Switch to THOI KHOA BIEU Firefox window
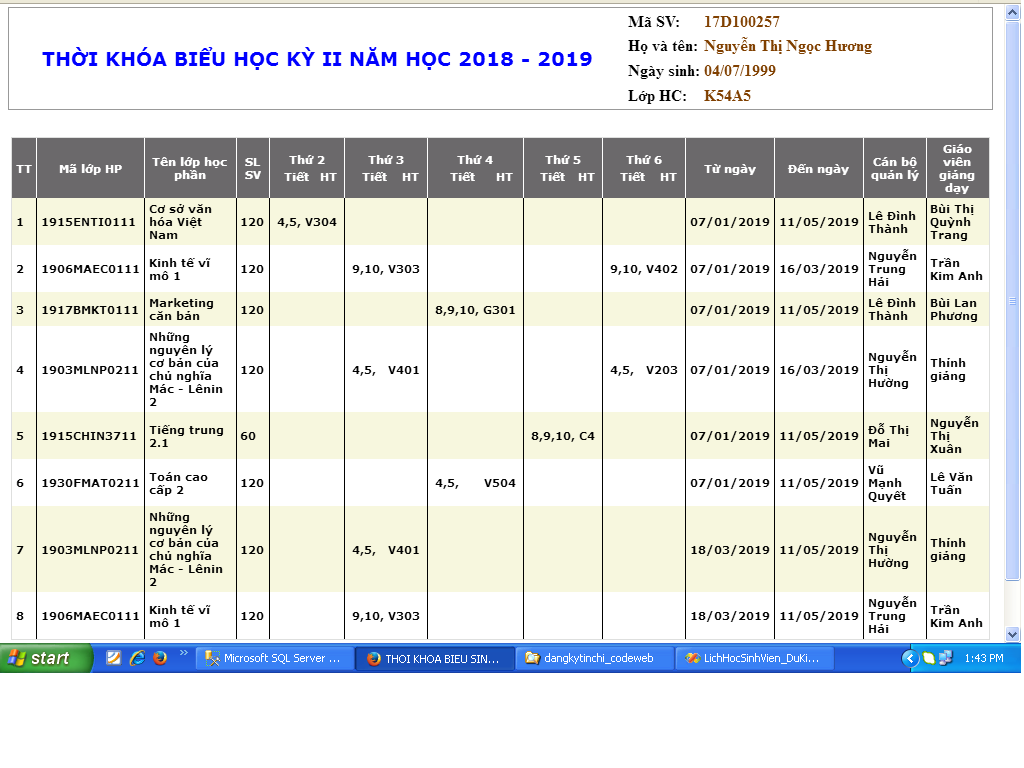 (x=435, y=658)
